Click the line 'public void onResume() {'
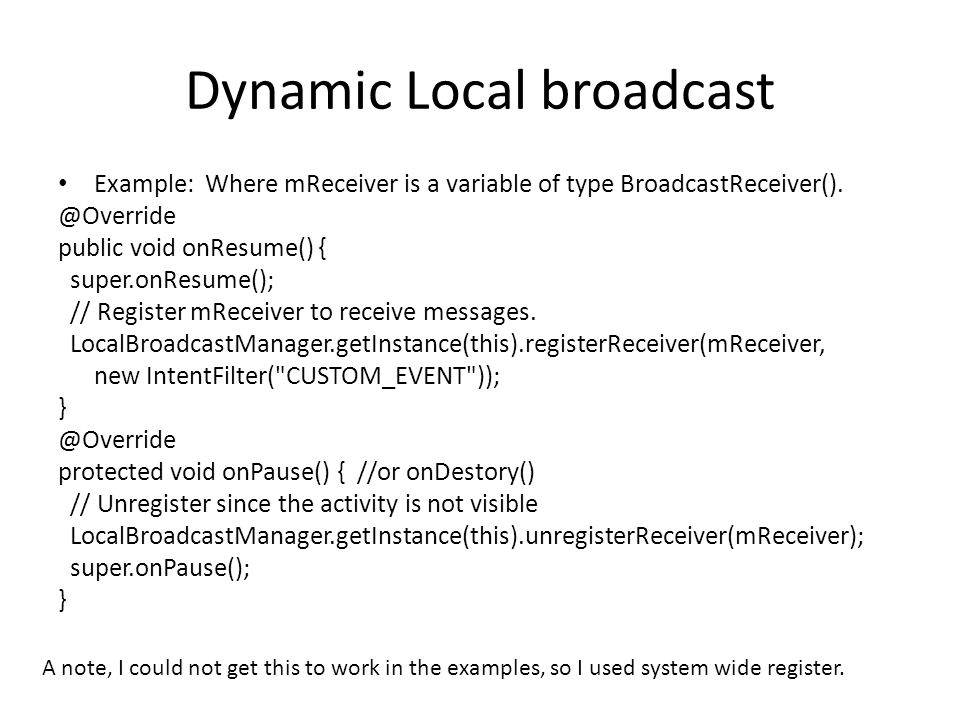The height and width of the screenshot is (720, 960). coord(192,248)
